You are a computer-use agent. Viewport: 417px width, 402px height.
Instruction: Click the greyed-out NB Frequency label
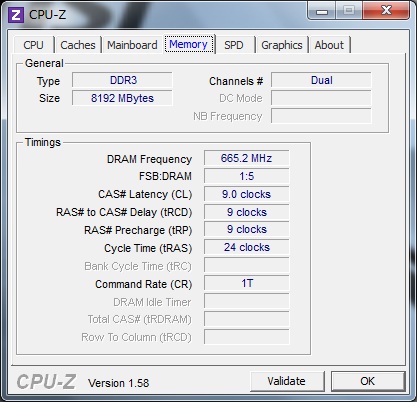(x=228, y=116)
